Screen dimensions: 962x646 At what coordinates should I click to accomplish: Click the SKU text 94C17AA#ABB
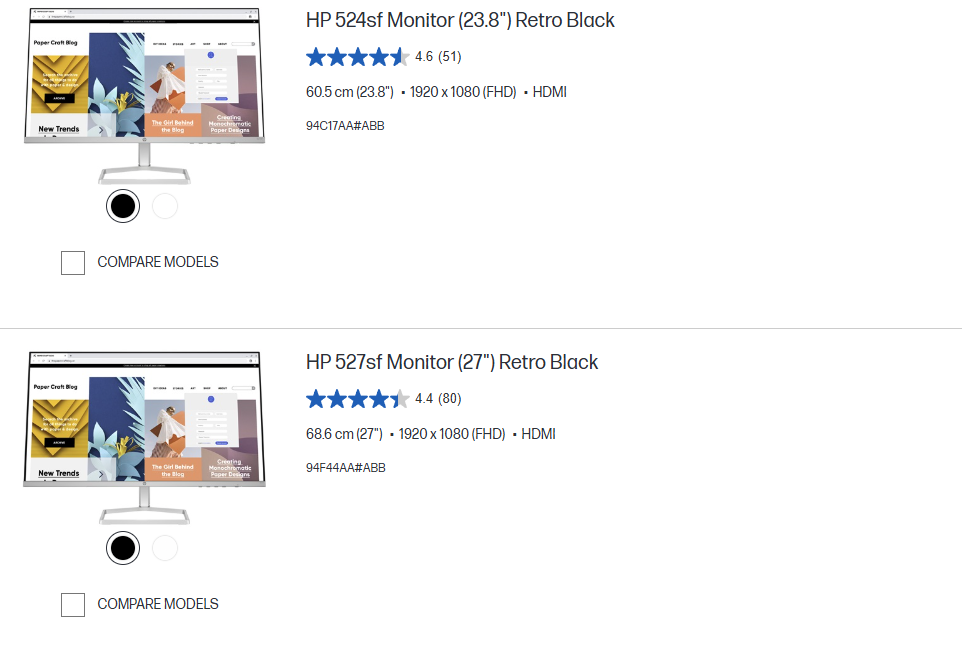tap(345, 126)
